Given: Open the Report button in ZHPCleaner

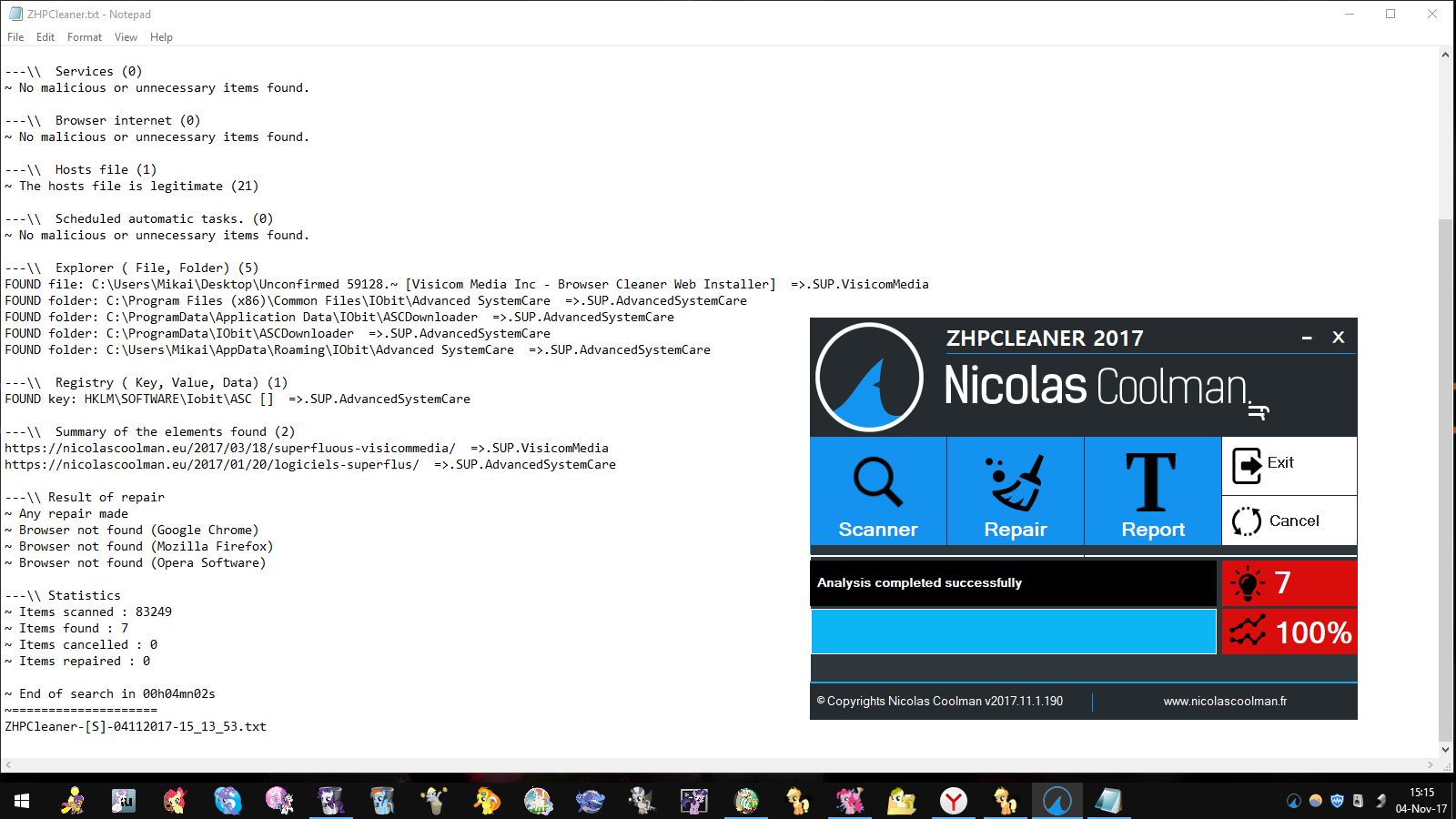Looking at the screenshot, I should pos(1153,491).
